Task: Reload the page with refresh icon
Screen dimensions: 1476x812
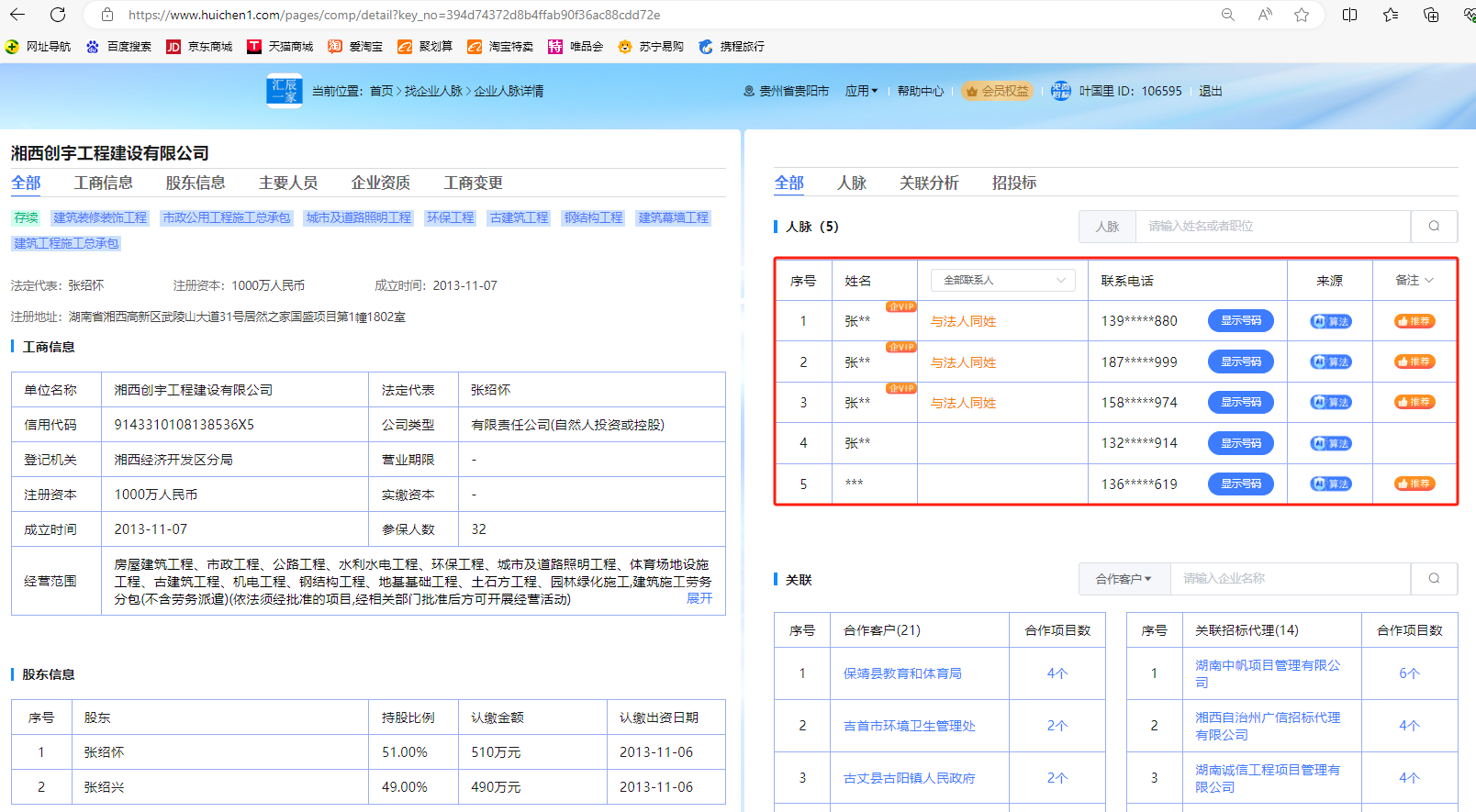Action: tap(58, 15)
